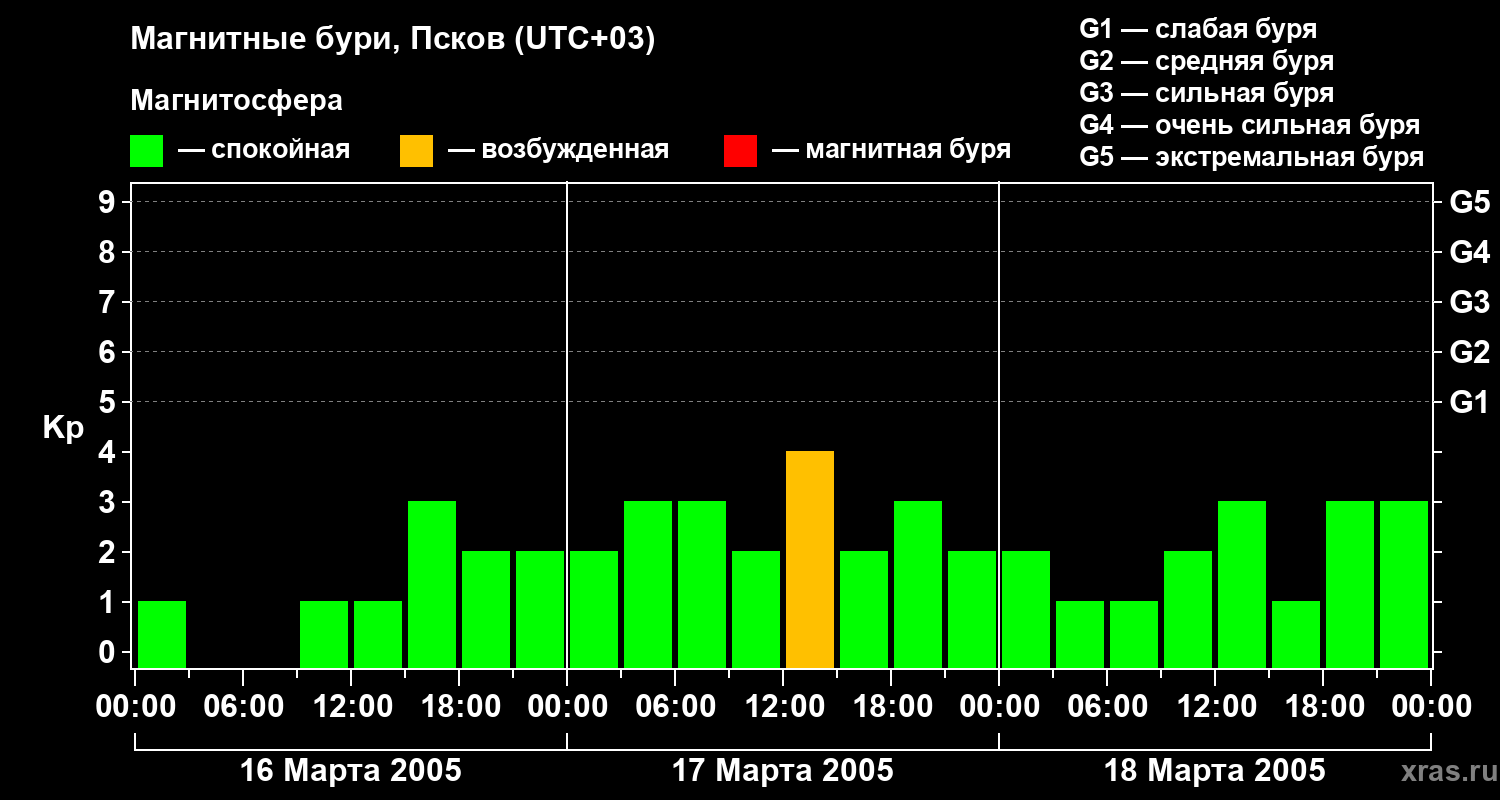Click the Kp axis title label
This screenshot has height=800, width=1500.
click(63, 427)
